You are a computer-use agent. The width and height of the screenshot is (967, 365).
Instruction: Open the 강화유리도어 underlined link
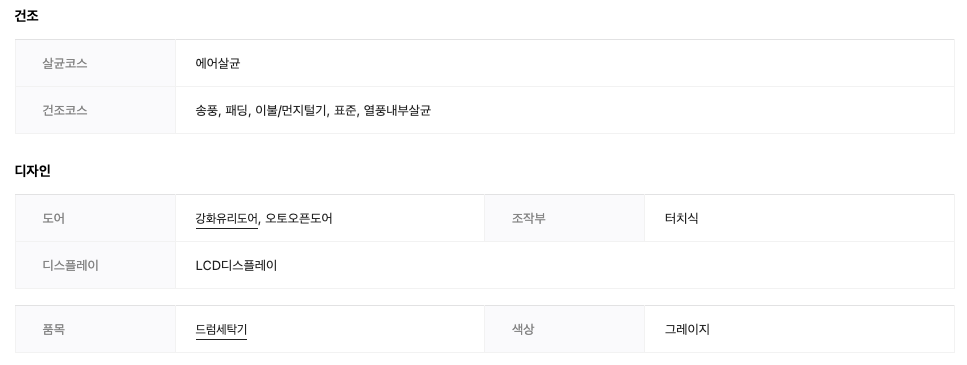pyautogui.click(x=226, y=218)
